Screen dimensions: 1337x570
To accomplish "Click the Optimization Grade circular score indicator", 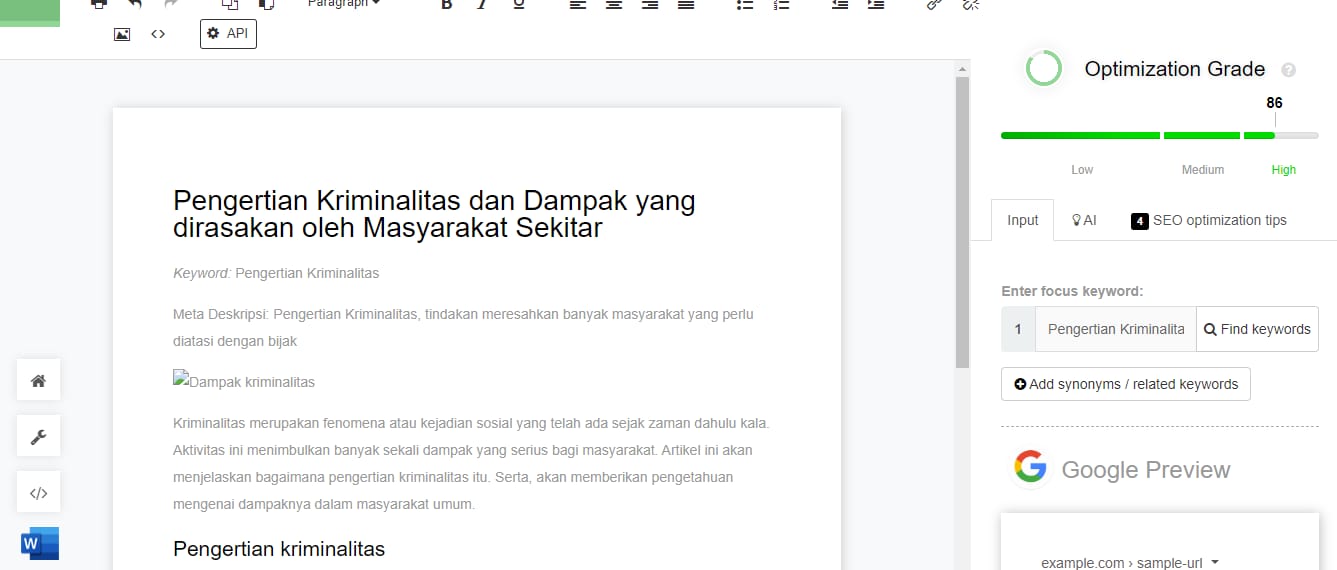I will (x=1043, y=69).
